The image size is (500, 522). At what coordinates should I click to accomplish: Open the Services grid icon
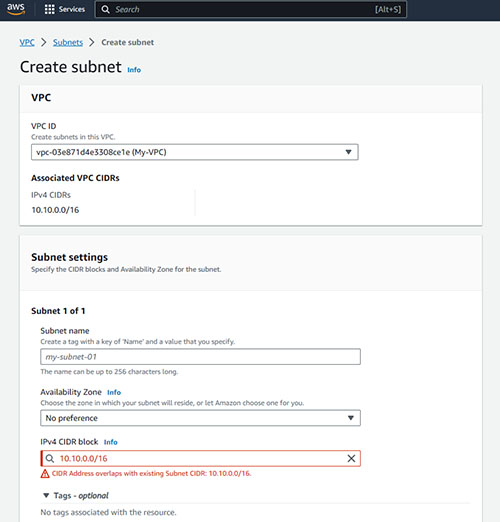(49, 9)
